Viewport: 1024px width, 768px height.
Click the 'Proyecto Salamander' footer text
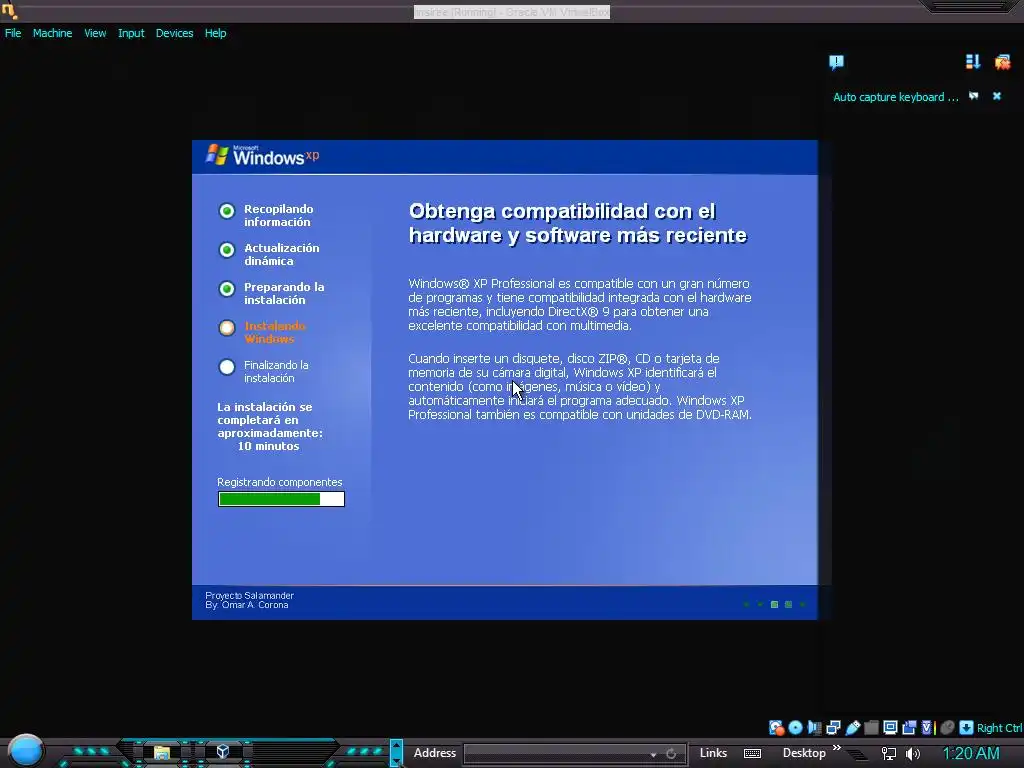click(249, 596)
